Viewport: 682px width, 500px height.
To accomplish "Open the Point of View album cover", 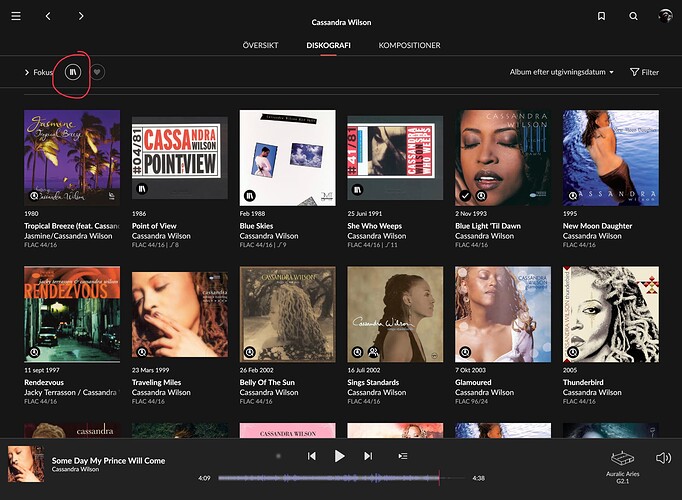I will point(180,157).
